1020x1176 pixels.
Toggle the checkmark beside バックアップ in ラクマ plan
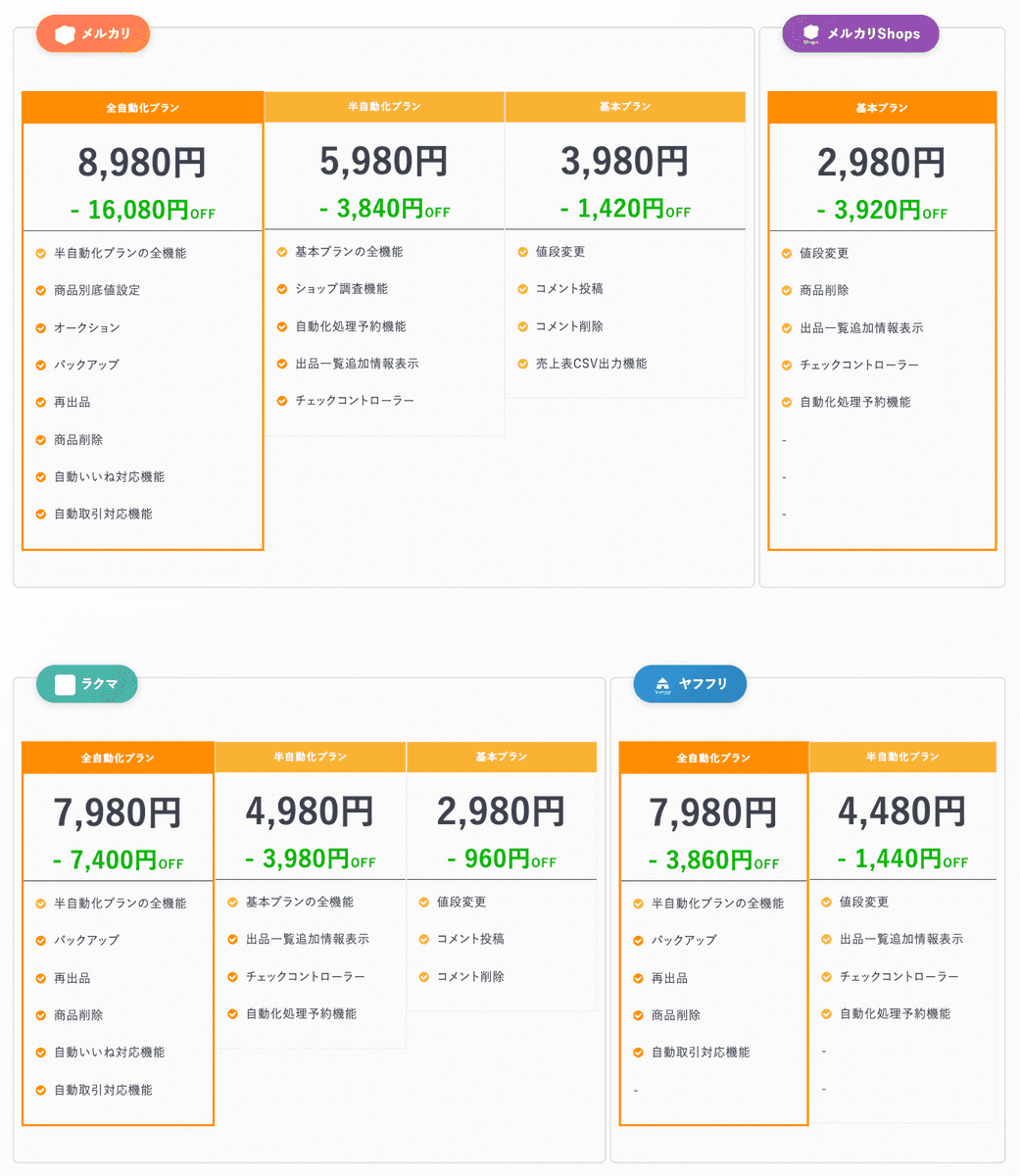click(x=40, y=940)
